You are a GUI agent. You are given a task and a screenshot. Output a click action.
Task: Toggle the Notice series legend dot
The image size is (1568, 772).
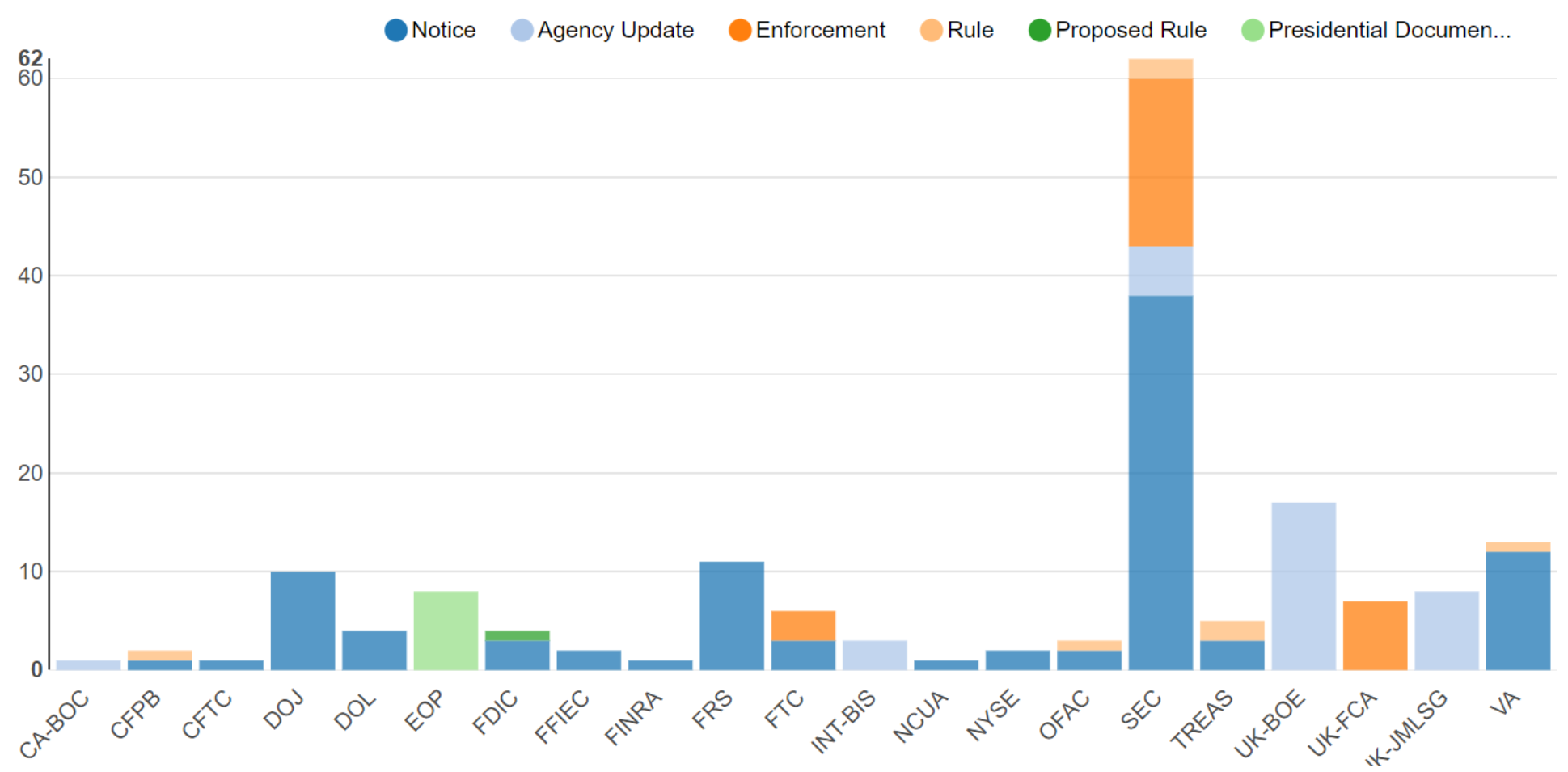(395, 31)
